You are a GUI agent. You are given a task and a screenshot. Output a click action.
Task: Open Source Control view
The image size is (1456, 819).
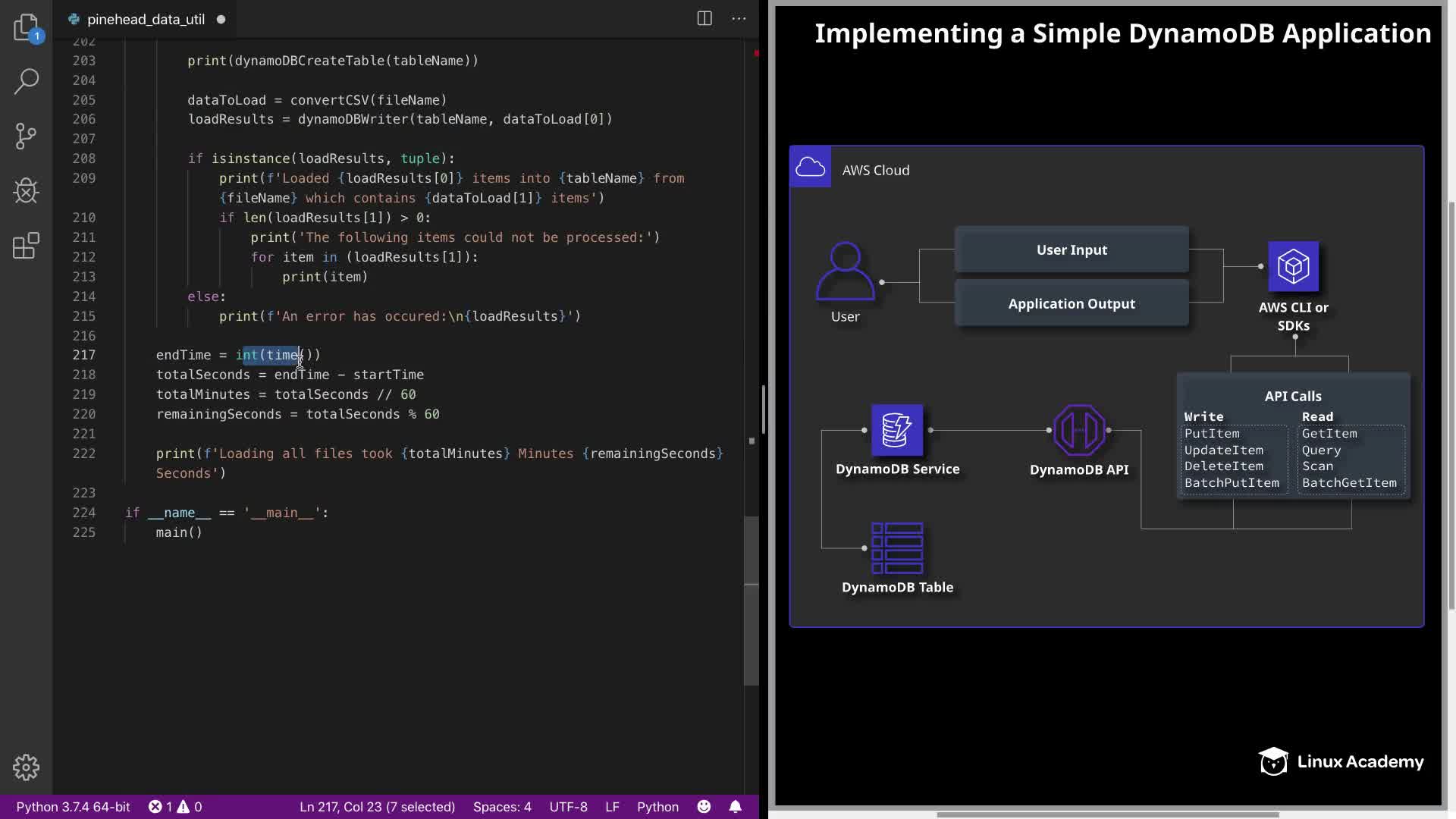(x=27, y=136)
